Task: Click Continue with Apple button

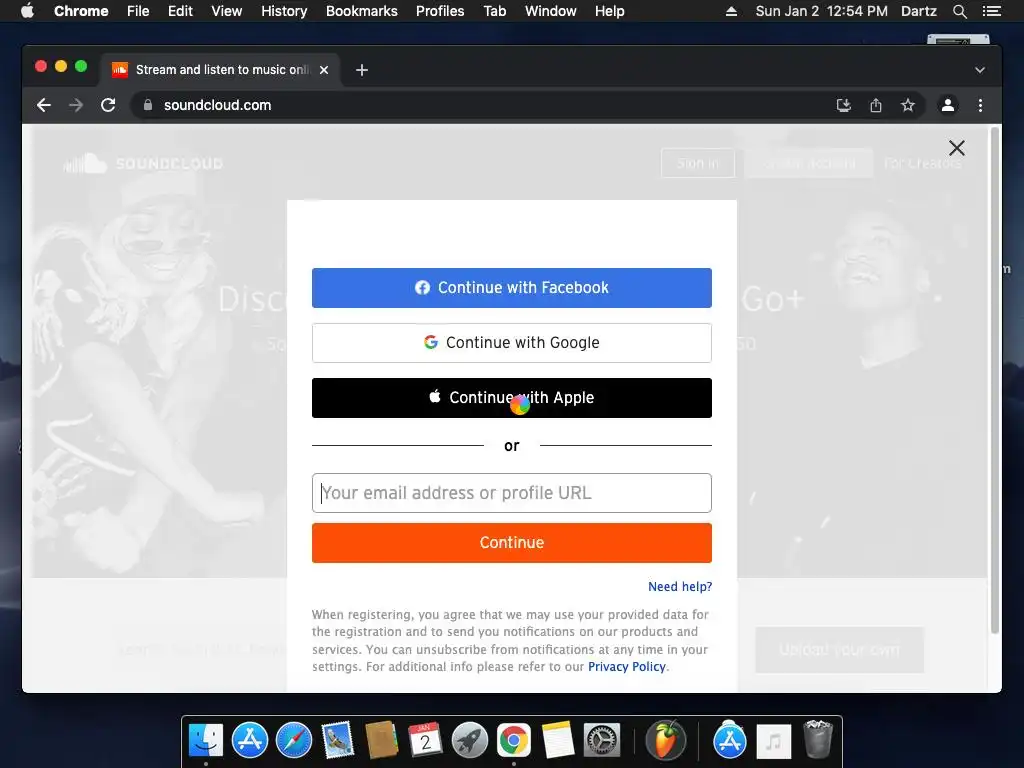Action: (511, 398)
